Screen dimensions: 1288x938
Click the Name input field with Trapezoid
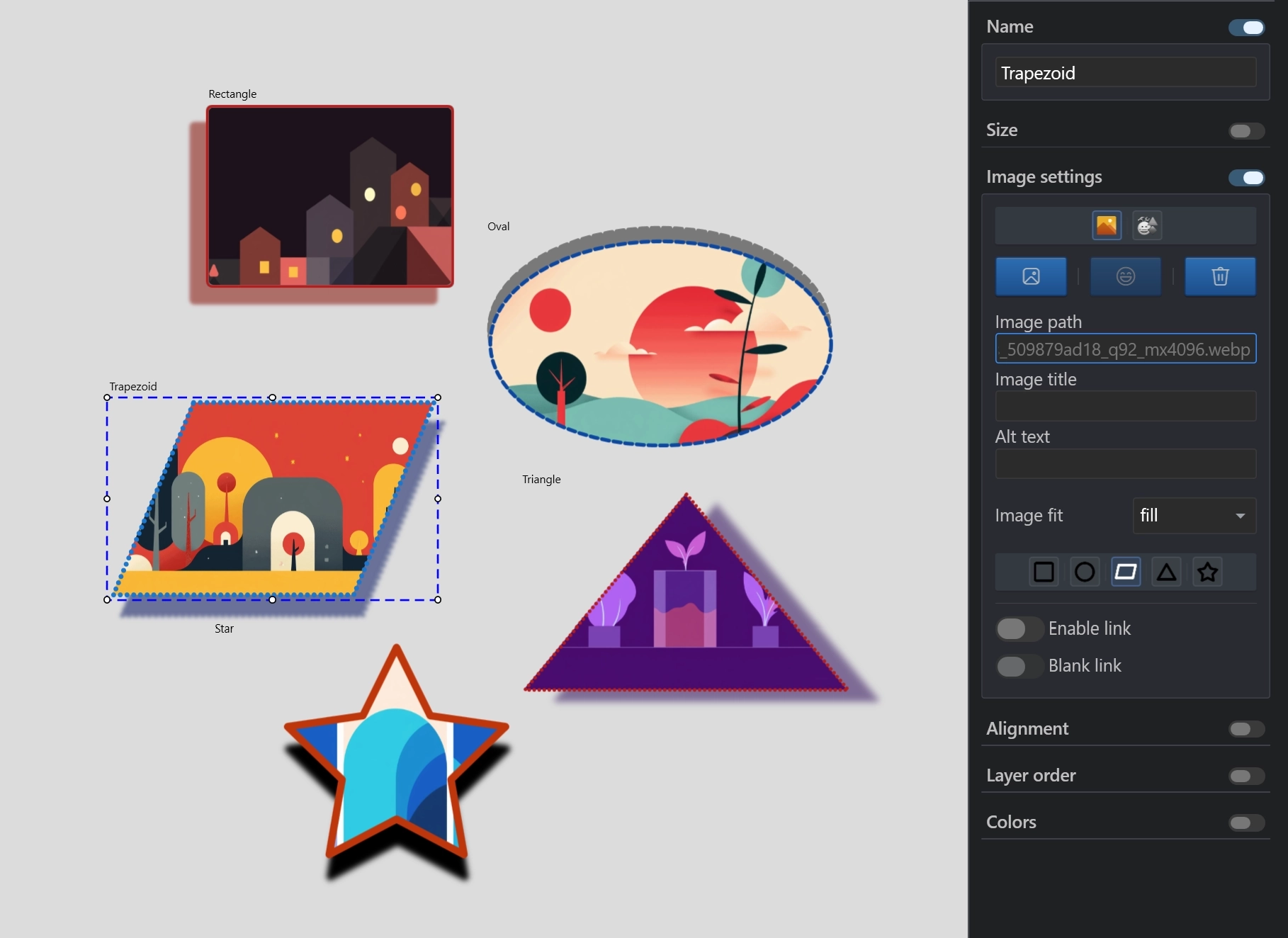[x=1125, y=72]
